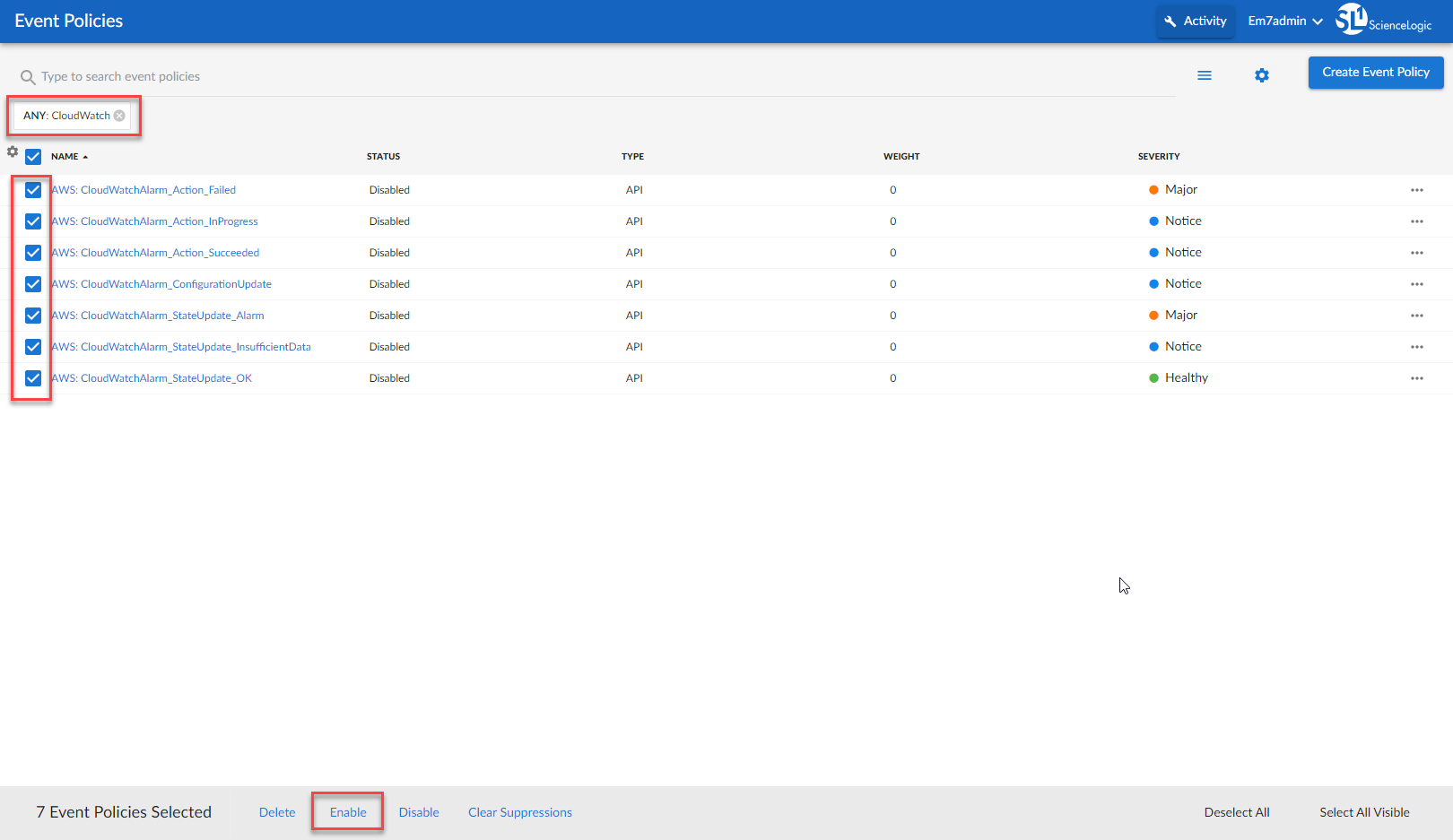Open the Activity menu

point(1195,21)
